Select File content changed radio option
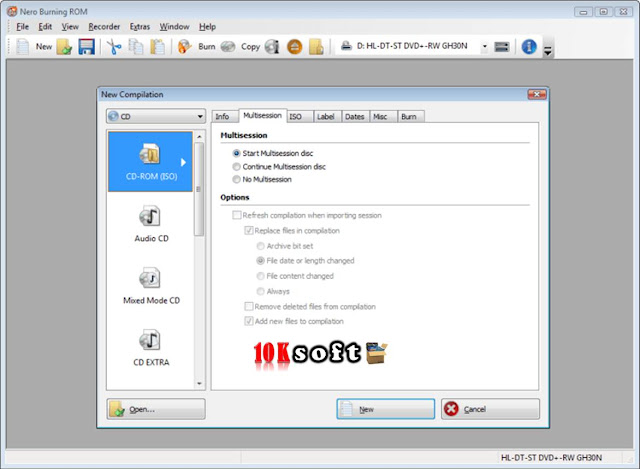The width and height of the screenshot is (640, 469). pyautogui.click(x=260, y=276)
